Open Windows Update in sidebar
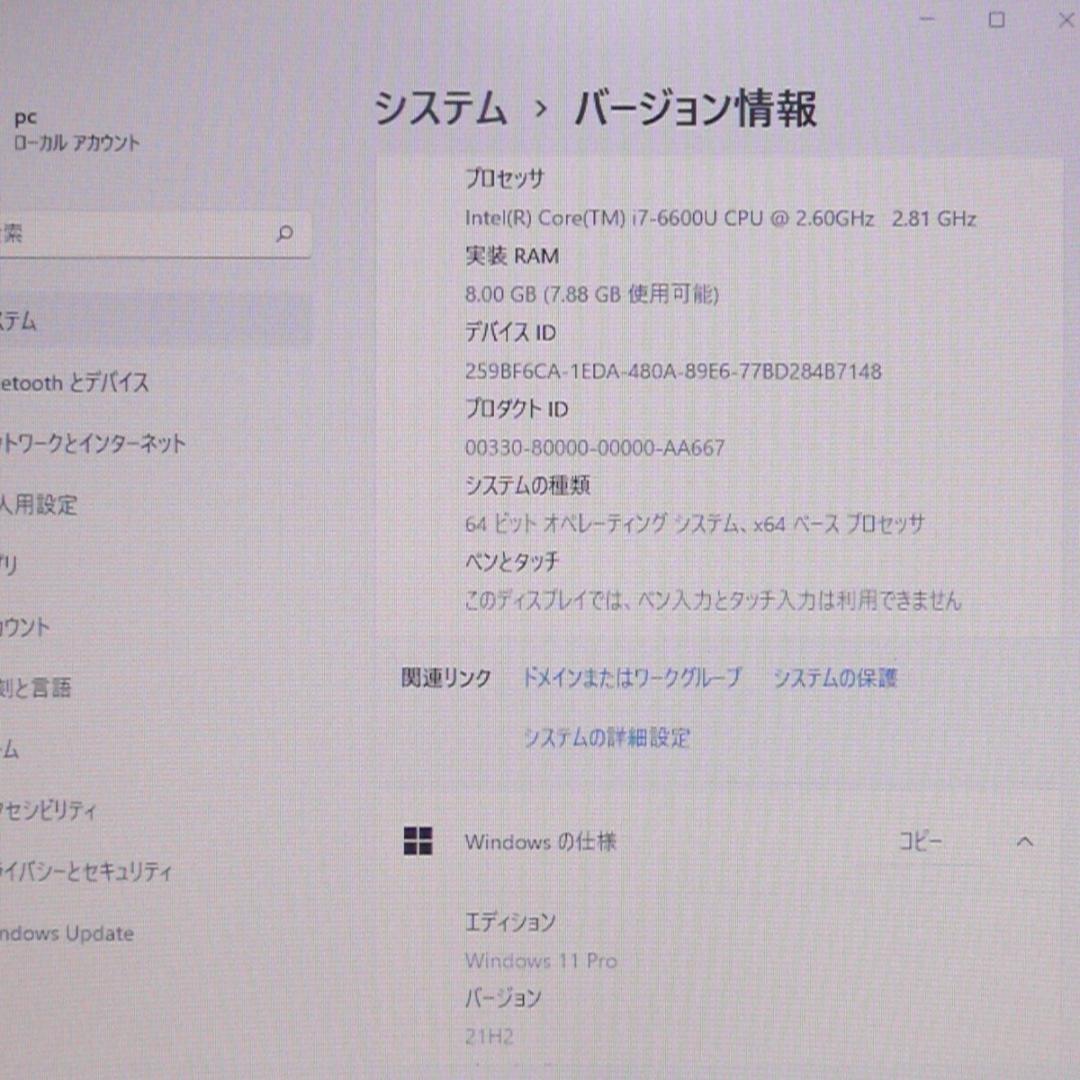 tap(67, 933)
